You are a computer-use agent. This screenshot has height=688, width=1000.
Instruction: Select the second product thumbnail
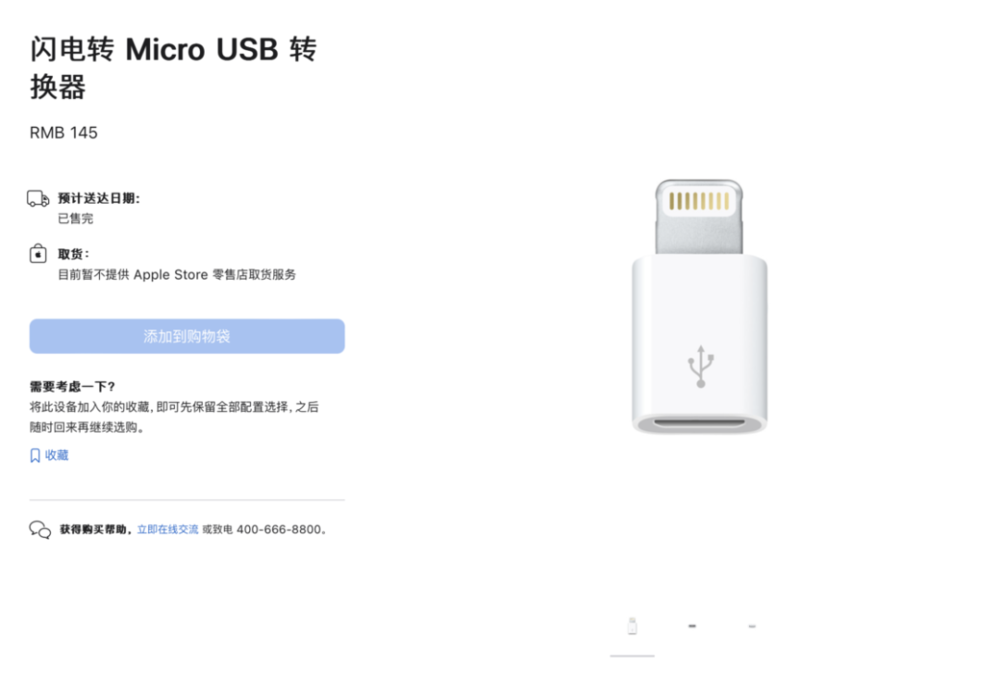click(x=692, y=626)
